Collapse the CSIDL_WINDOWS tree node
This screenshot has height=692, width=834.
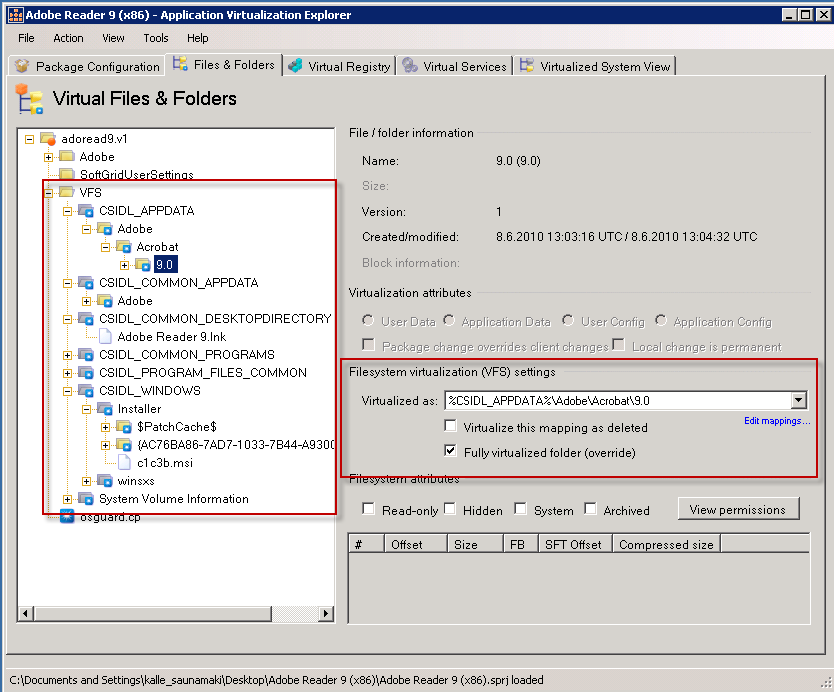(67, 391)
